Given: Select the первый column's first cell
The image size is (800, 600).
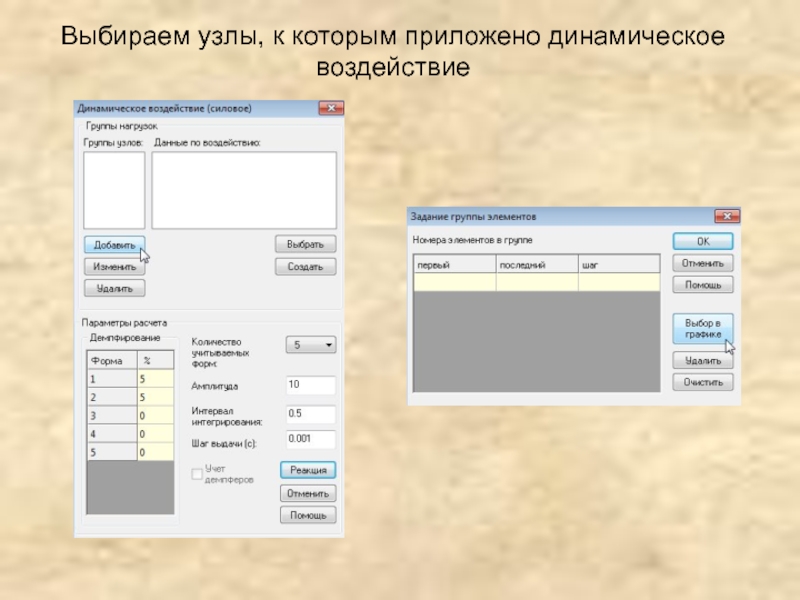Looking at the screenshot, I should click(454, 283).
